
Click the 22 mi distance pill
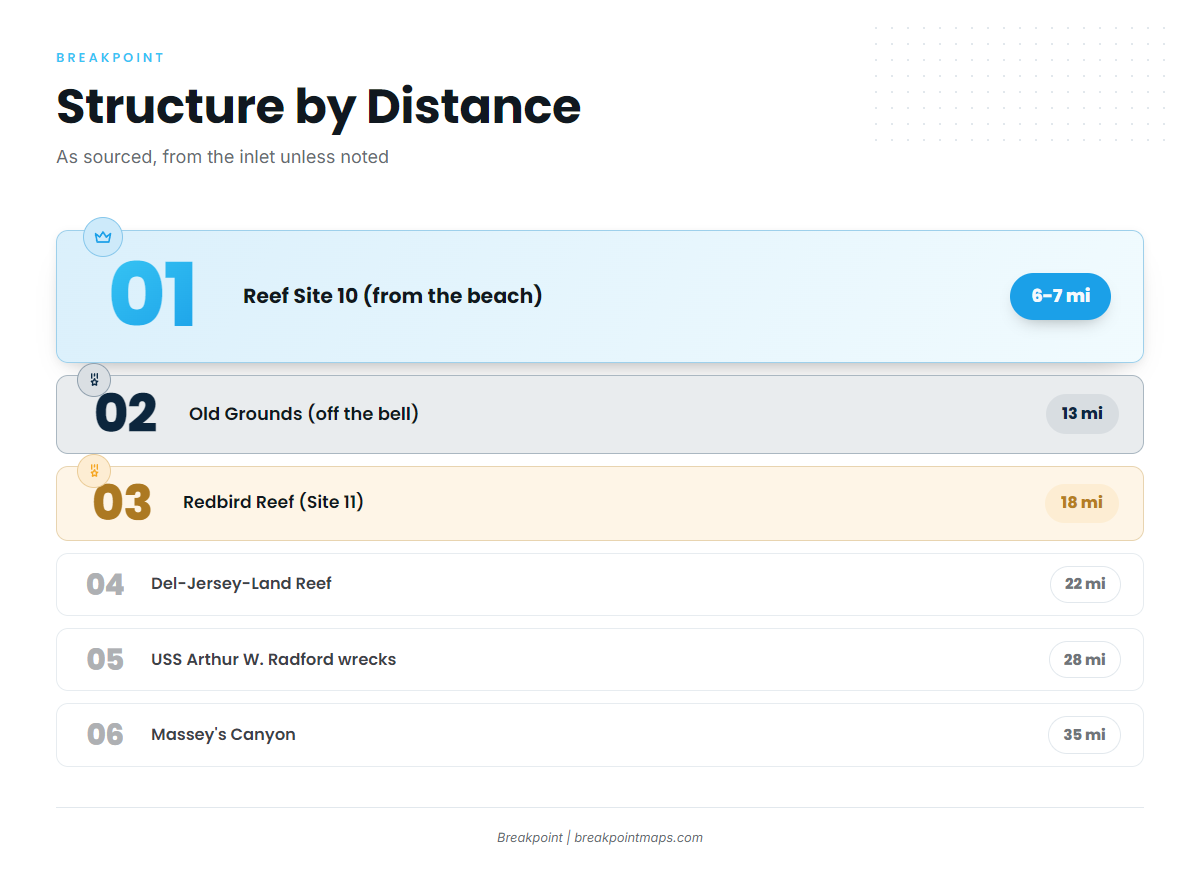tap(1085, 584)
